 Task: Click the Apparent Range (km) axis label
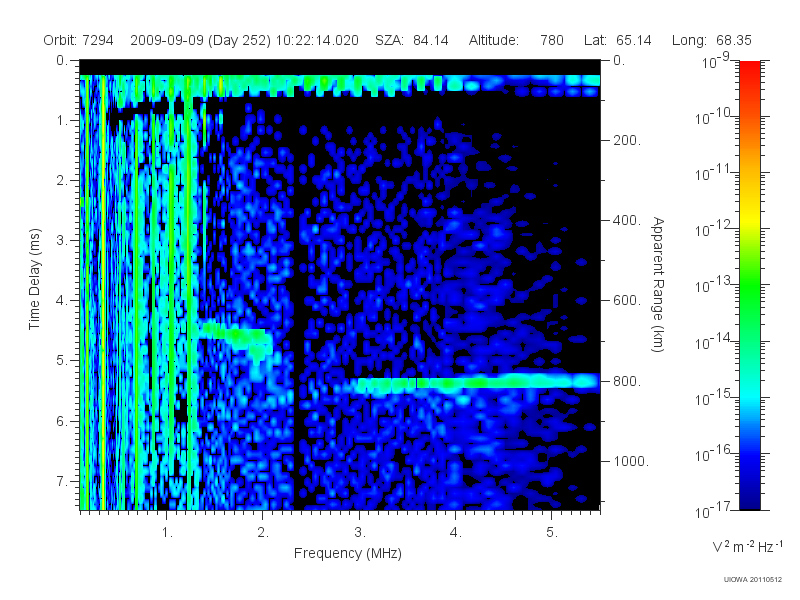point(658,284)
